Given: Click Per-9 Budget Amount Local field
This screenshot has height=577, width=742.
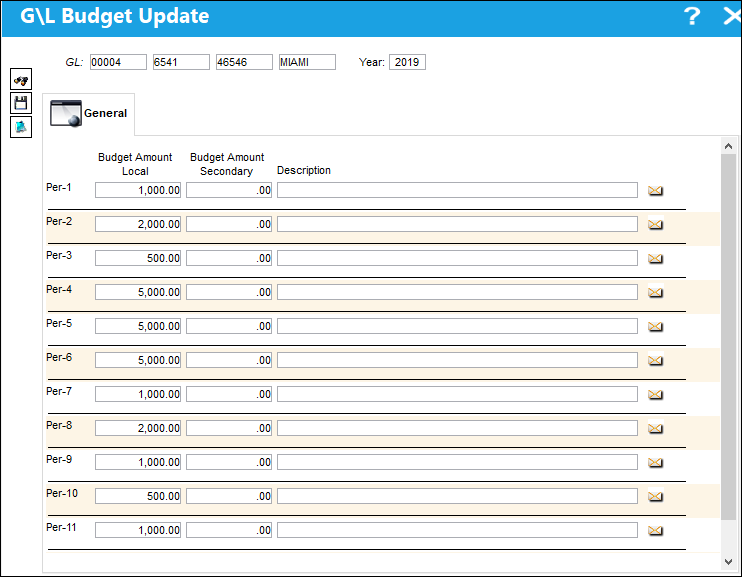Looking at the screenshot, I should (x=138, y=462).
